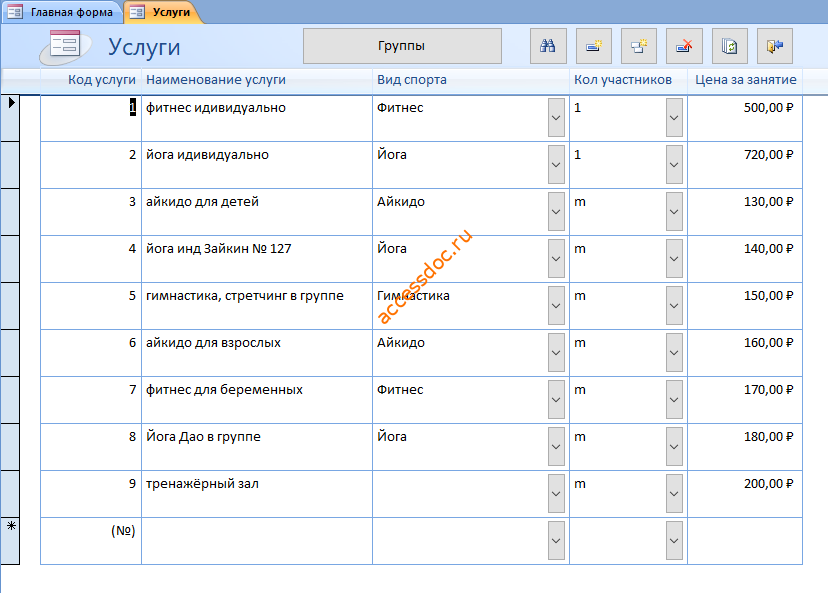Click the Наименование услуги column header
This screenshot has height=593, width=828.
pos(215,80)
